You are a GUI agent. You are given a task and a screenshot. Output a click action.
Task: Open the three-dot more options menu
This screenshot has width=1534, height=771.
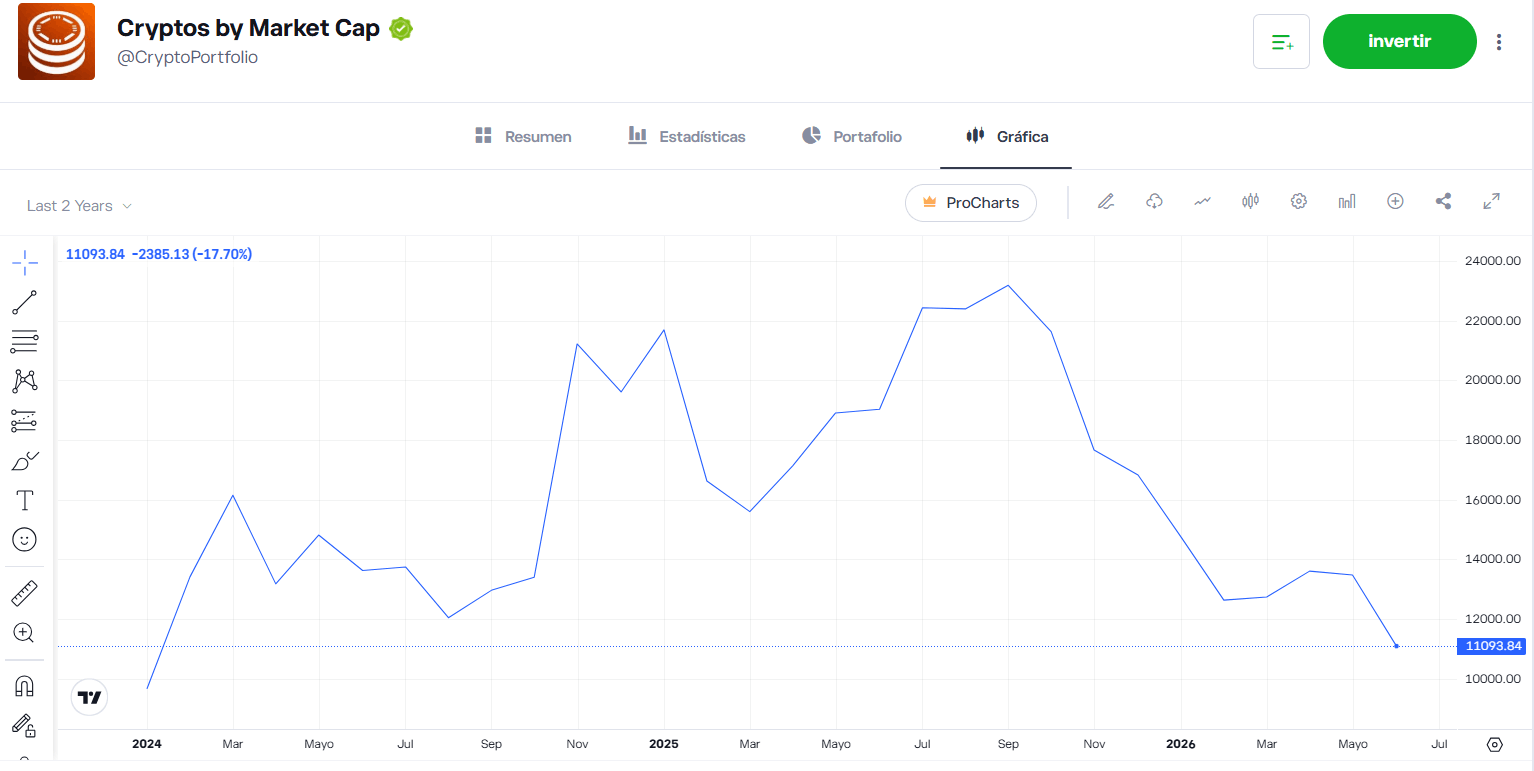point(1498,42)
